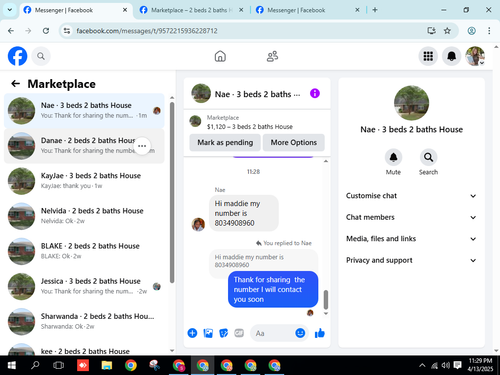Screen dimensions: 500x375
Task: Click the three-dot options on Danae chat
Action: (142, 146)
